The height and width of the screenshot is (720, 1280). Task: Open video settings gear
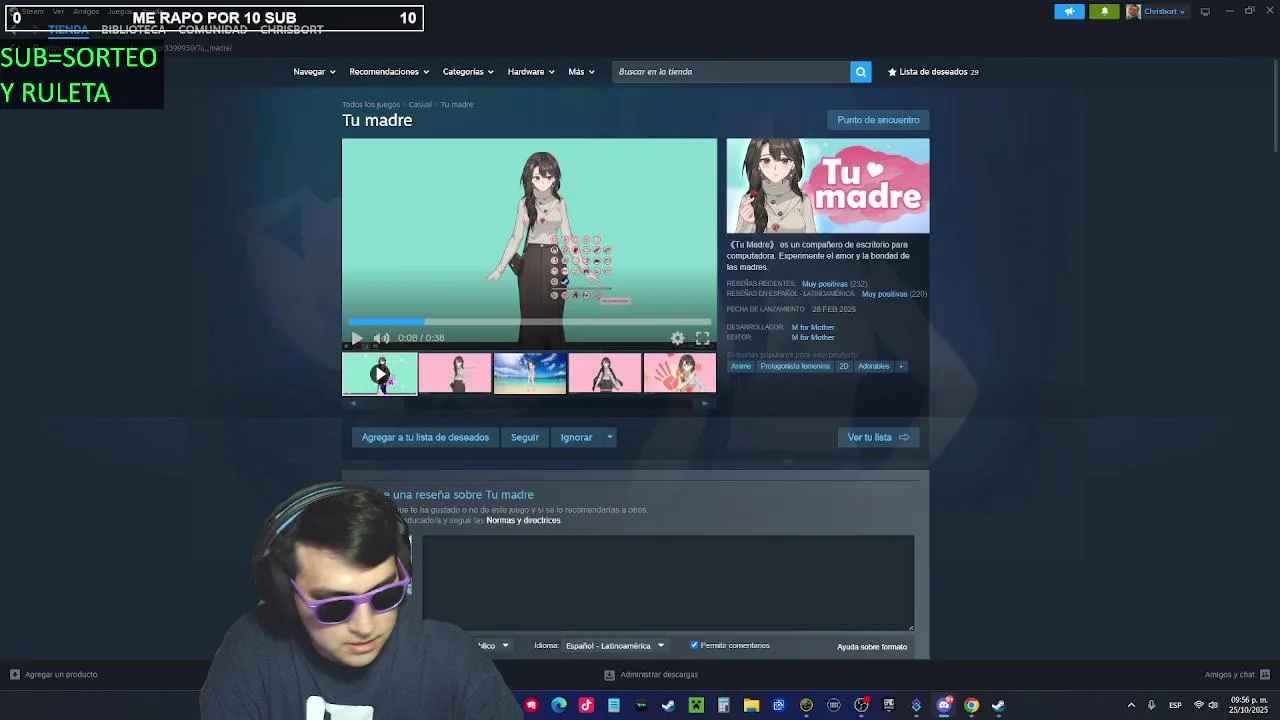677,338
